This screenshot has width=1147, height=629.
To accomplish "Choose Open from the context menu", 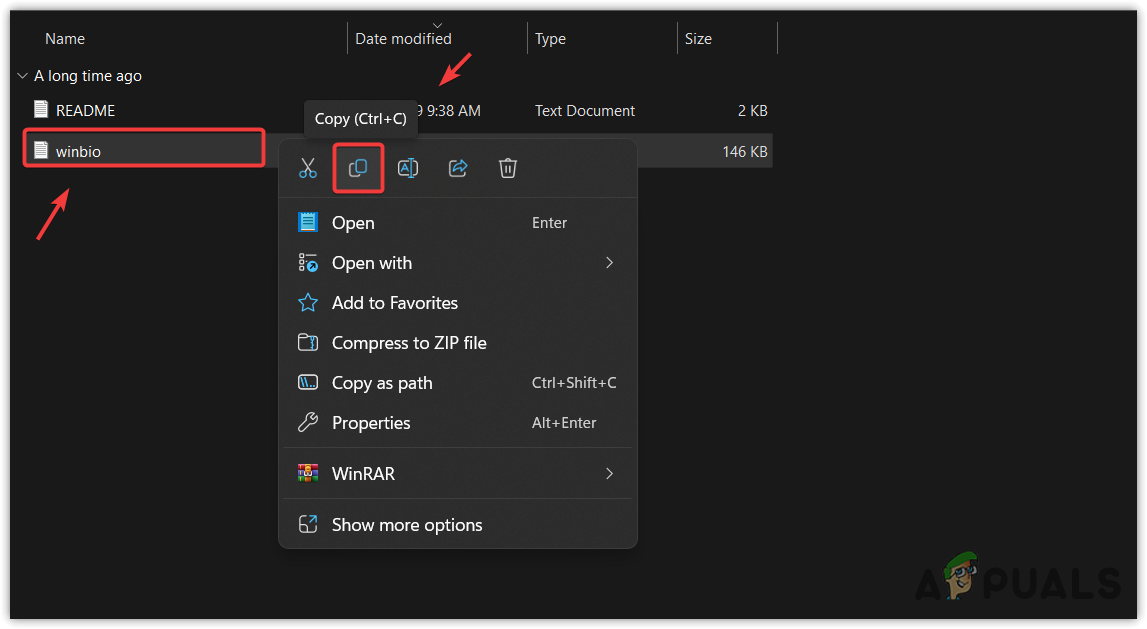I will (353, 223).
